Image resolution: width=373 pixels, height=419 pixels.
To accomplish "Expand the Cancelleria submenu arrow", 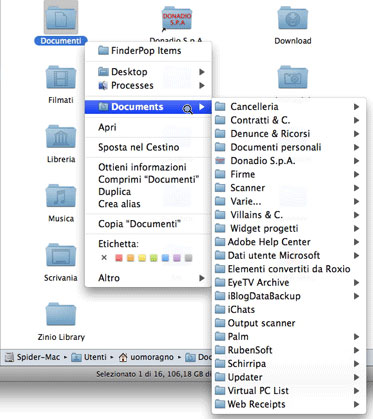I will 356,107.
